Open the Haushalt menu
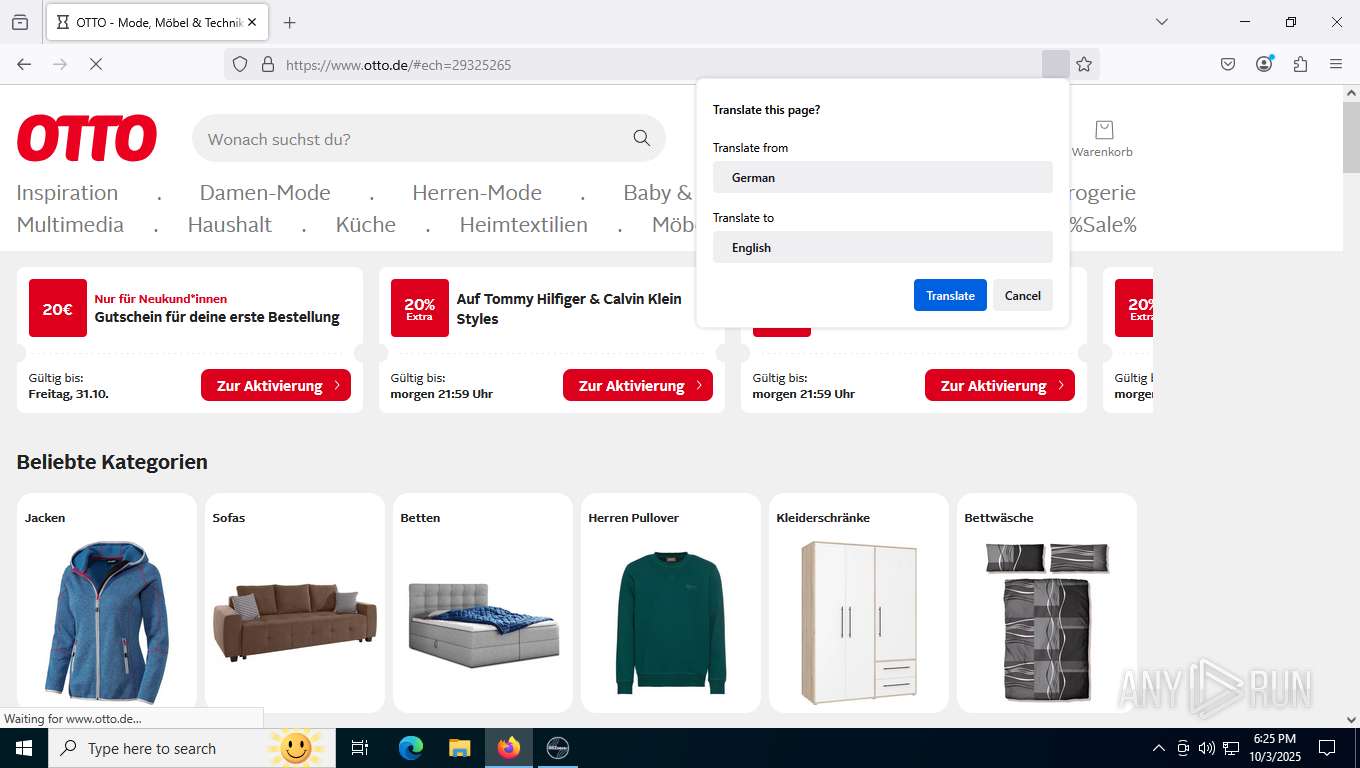 229,224
